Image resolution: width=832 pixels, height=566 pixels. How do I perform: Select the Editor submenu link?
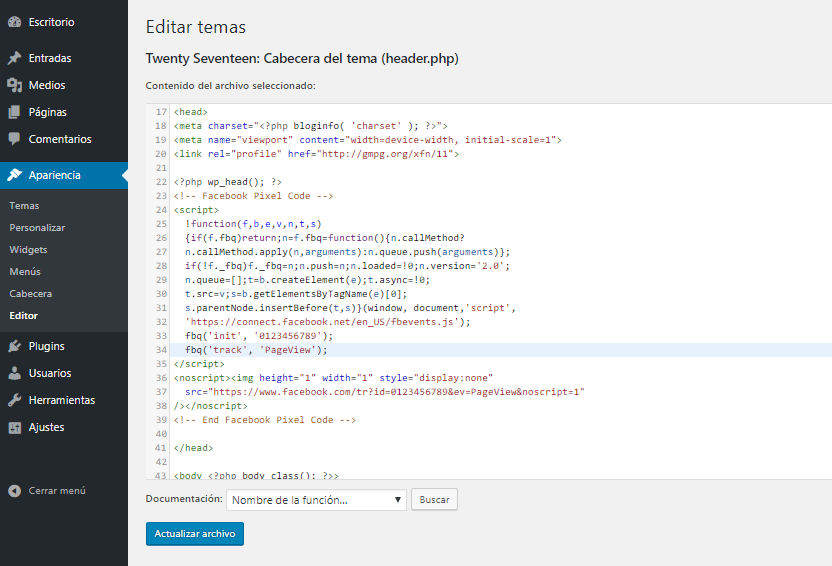[x=23, y=316]
